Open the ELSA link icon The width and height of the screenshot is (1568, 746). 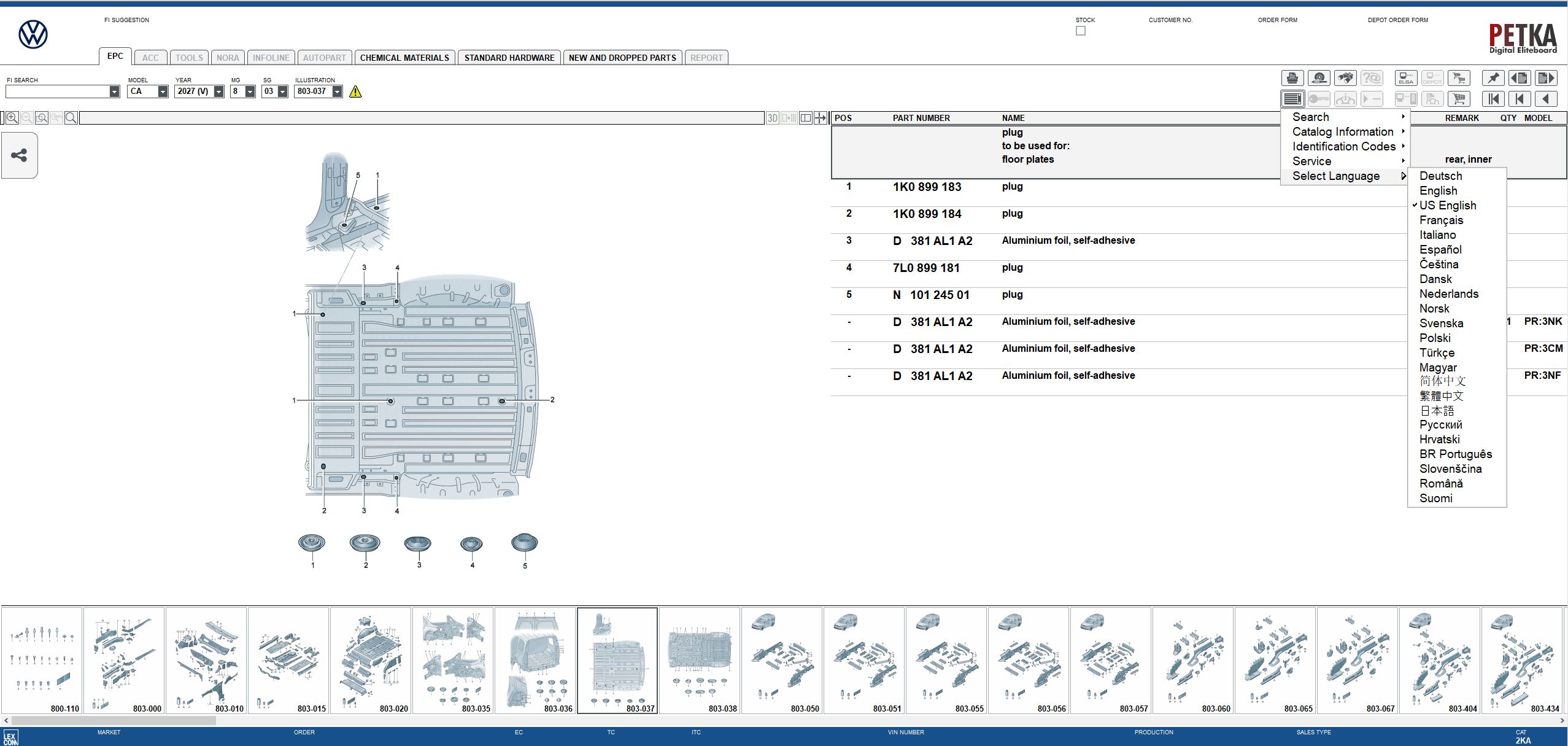[1406, 78]
